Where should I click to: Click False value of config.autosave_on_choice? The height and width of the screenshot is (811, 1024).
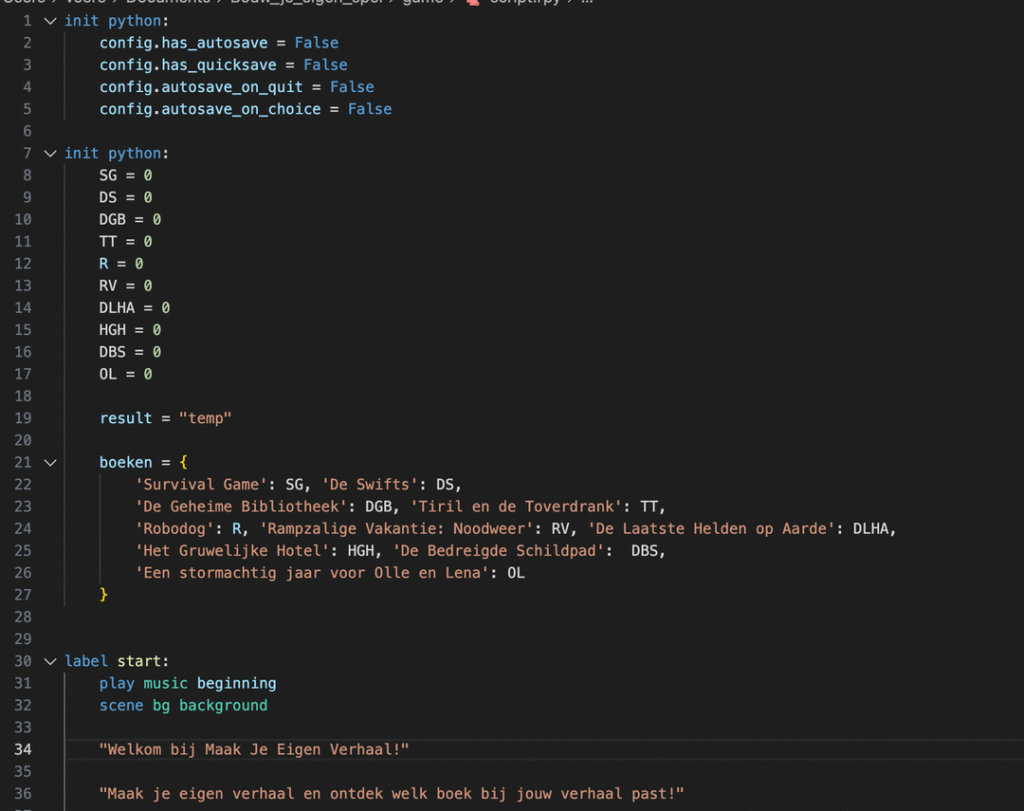click(x=369, y=109)
